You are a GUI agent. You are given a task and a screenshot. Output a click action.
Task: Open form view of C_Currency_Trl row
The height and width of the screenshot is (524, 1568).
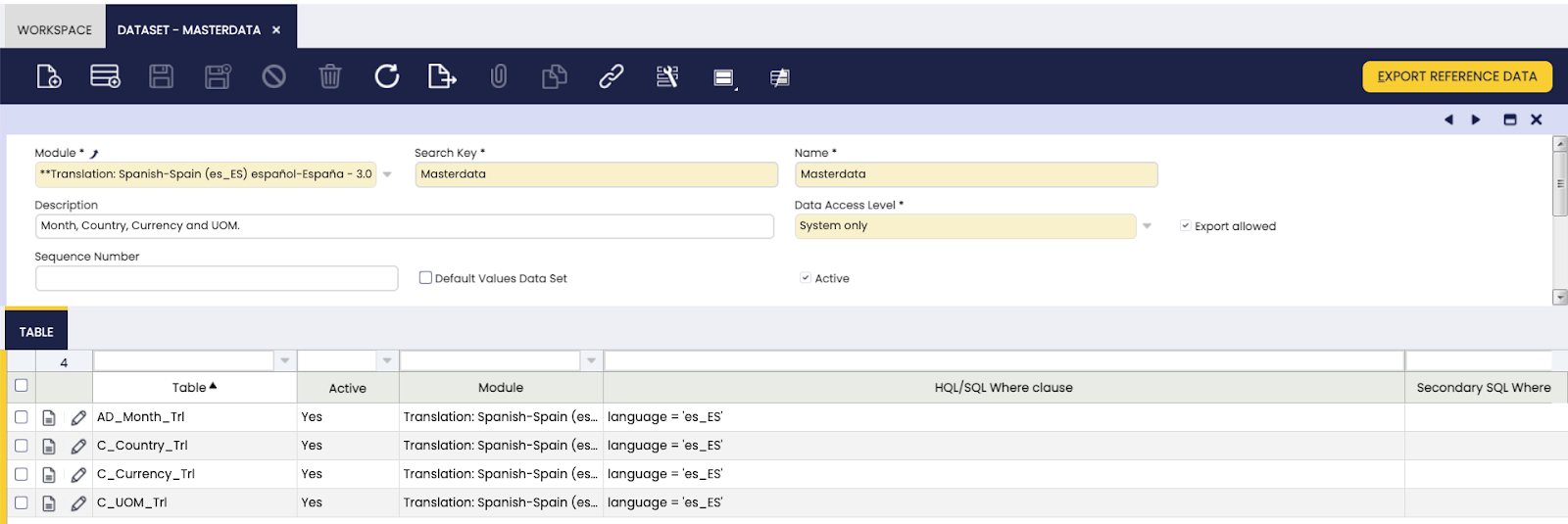click(49, 475)
